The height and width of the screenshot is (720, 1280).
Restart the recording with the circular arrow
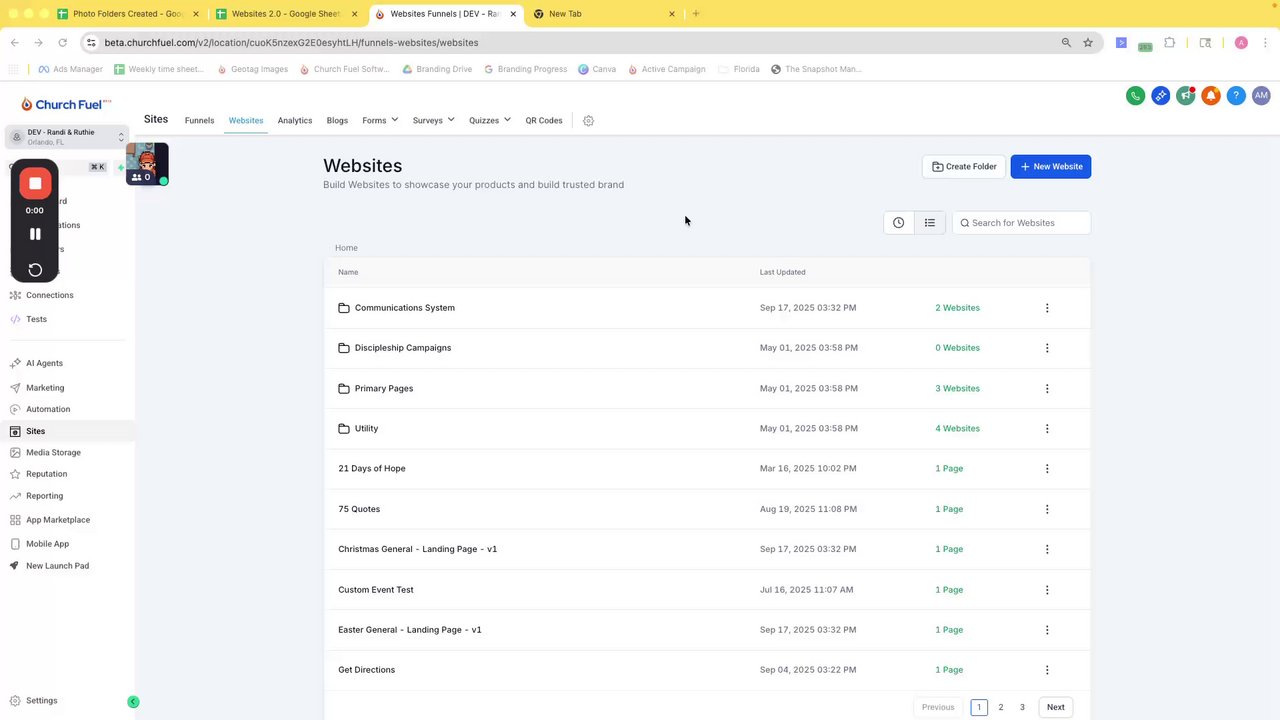pos(35,269)
